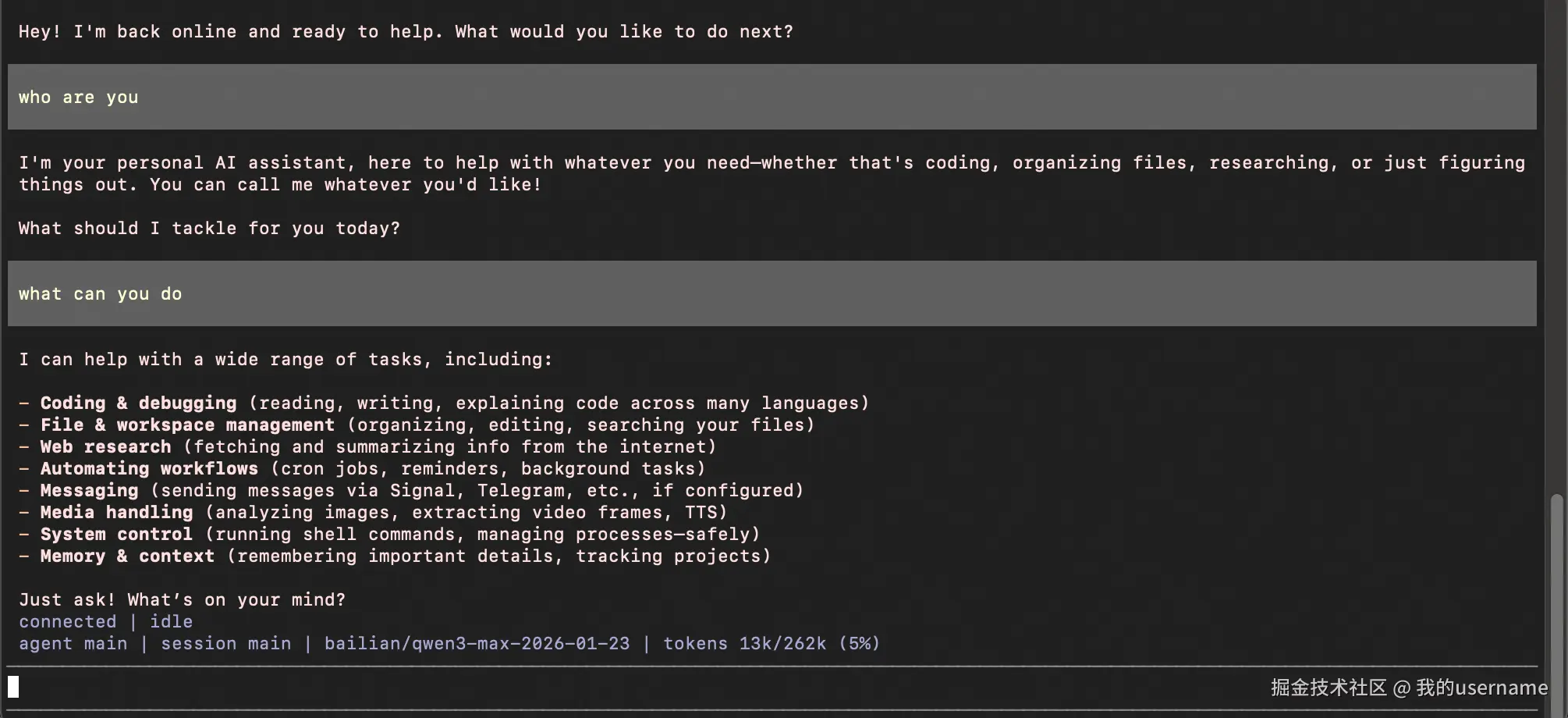1568x718 pixels.
Task: Click the bold "Web research" text
Action: tap(105, 447)
